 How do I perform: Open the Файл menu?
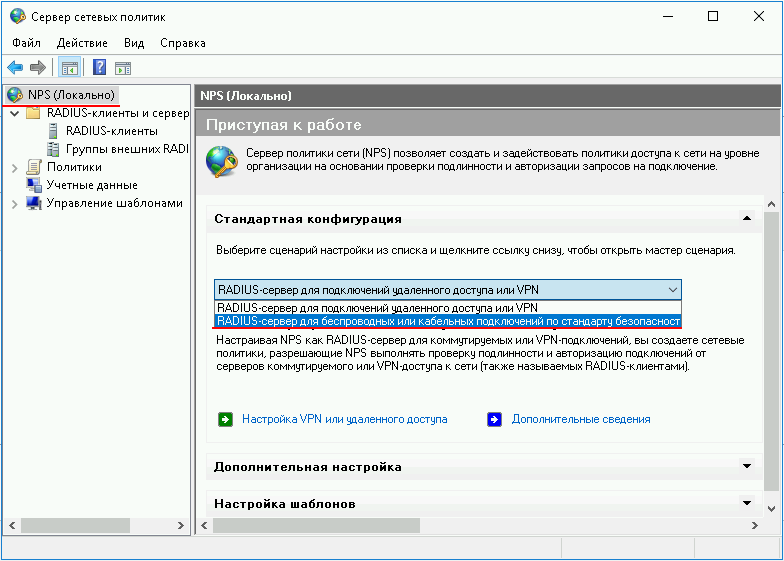[x=26, y=43]
